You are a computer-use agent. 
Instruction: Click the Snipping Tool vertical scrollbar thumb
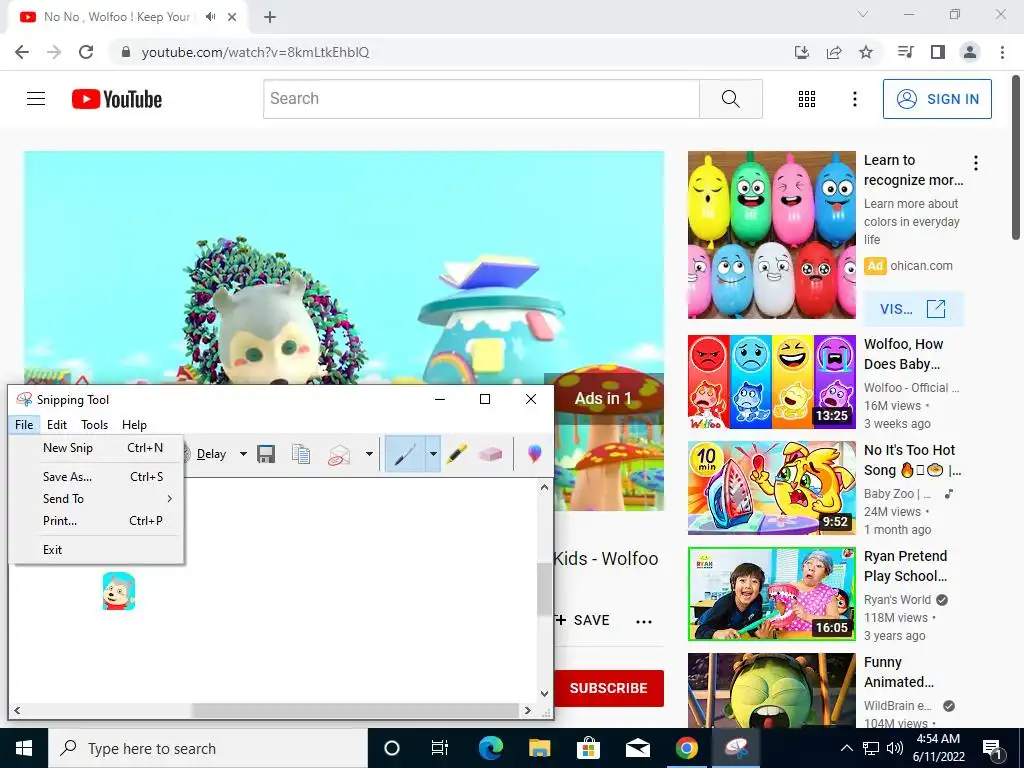[544, 588]
